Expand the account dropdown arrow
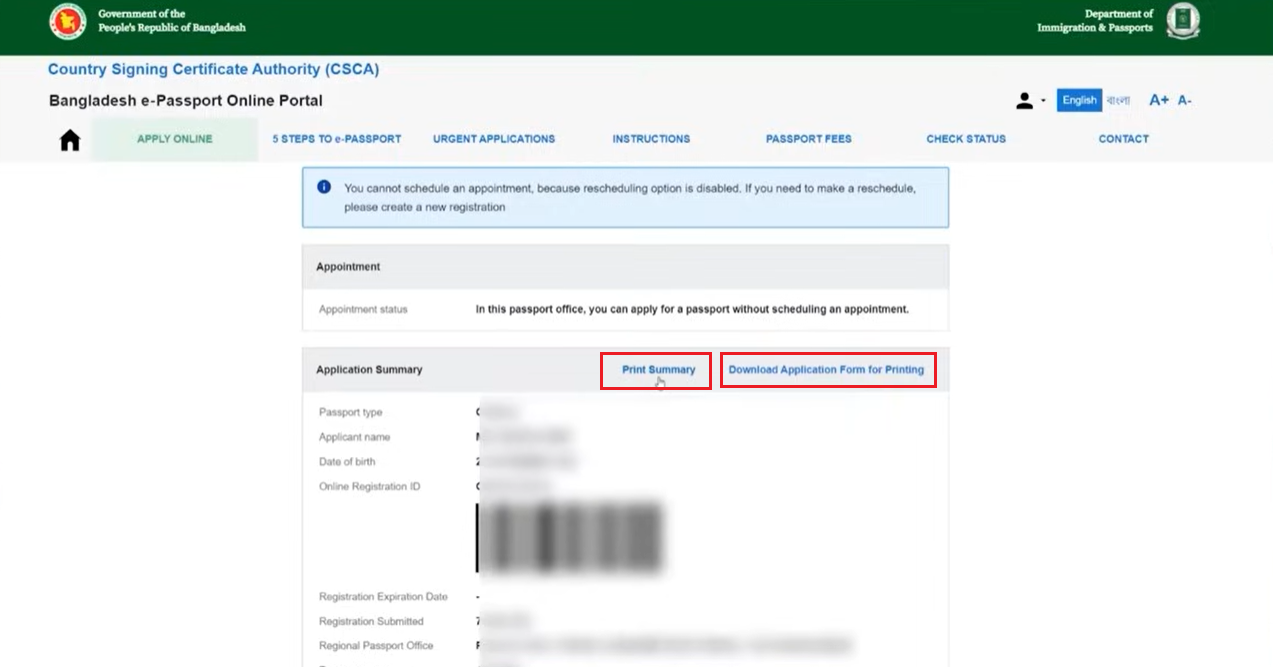This screenshot has width=1273, height=667. click(x=1043, y=101)
